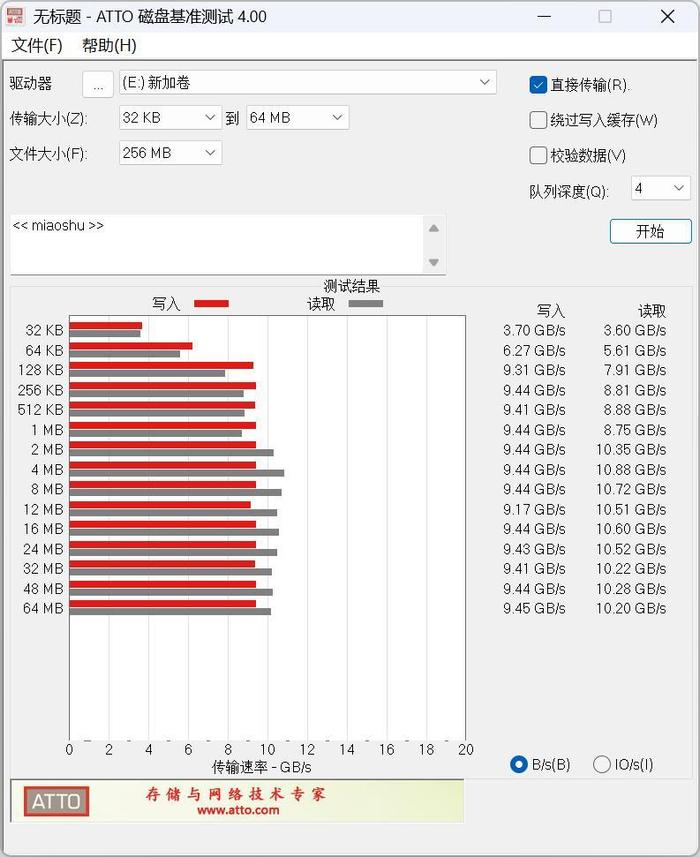Click the ATTO logo in bottom banner
The image size is (700, 857).
(x=56, y=801)
